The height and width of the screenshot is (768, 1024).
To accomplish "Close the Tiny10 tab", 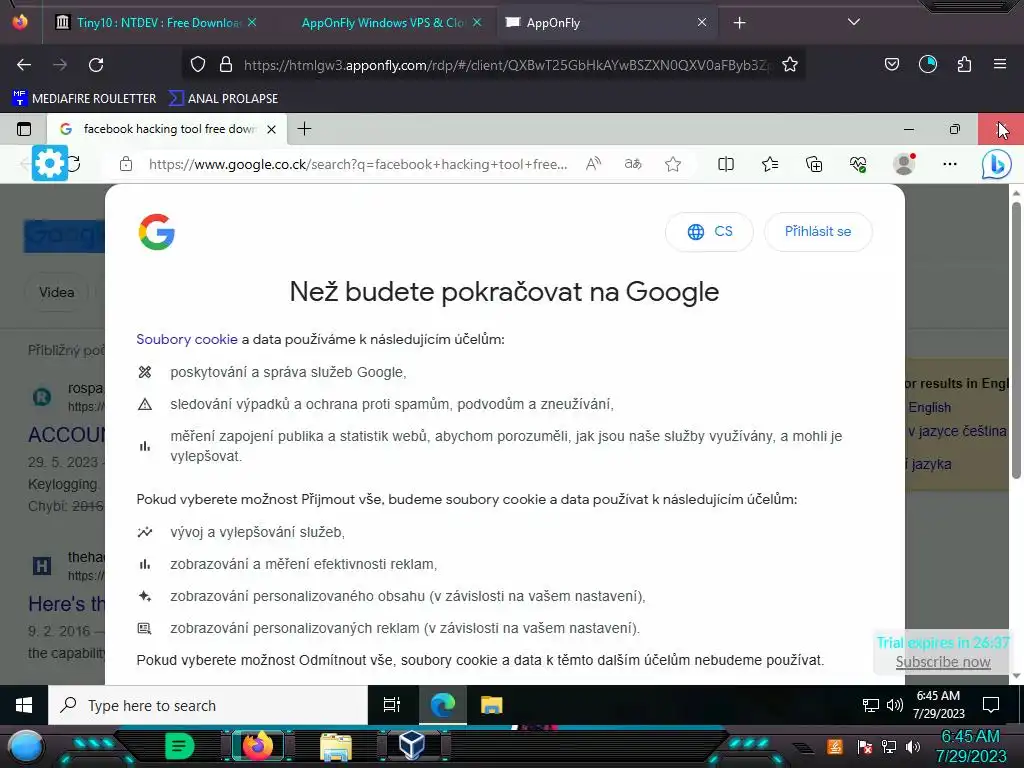I will [x=252, y=23].
